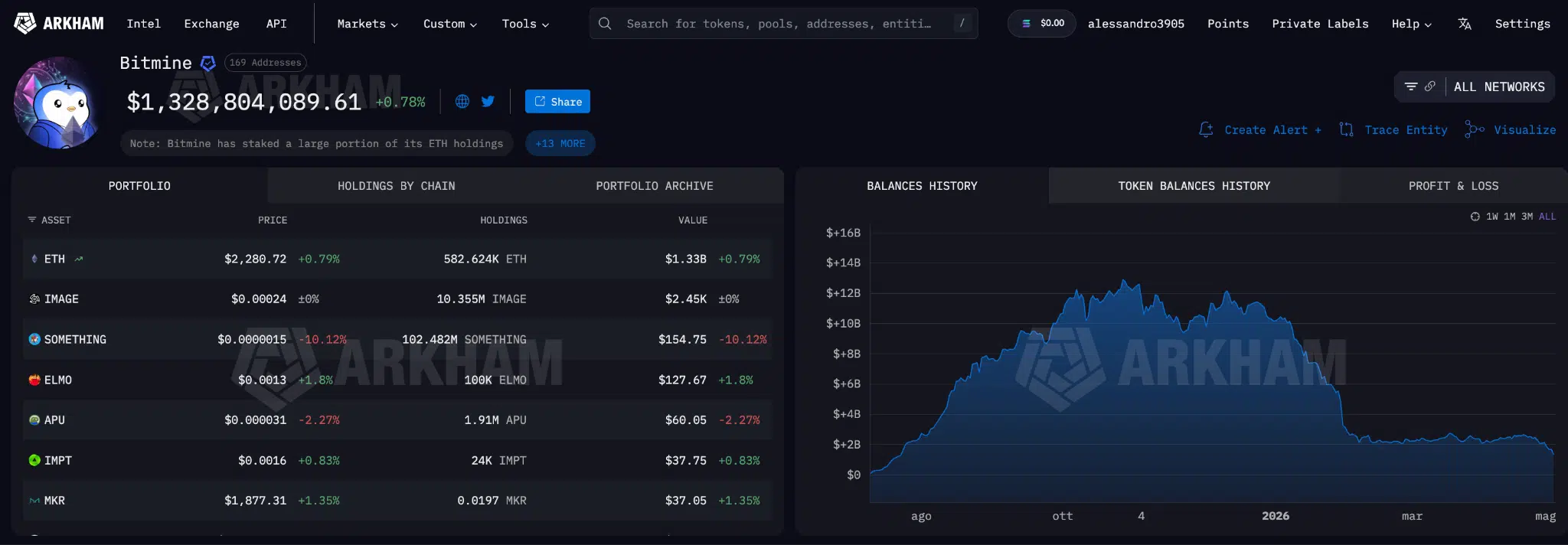Click the ELMO token icon
1568x545 pixels.
[34, 380]
